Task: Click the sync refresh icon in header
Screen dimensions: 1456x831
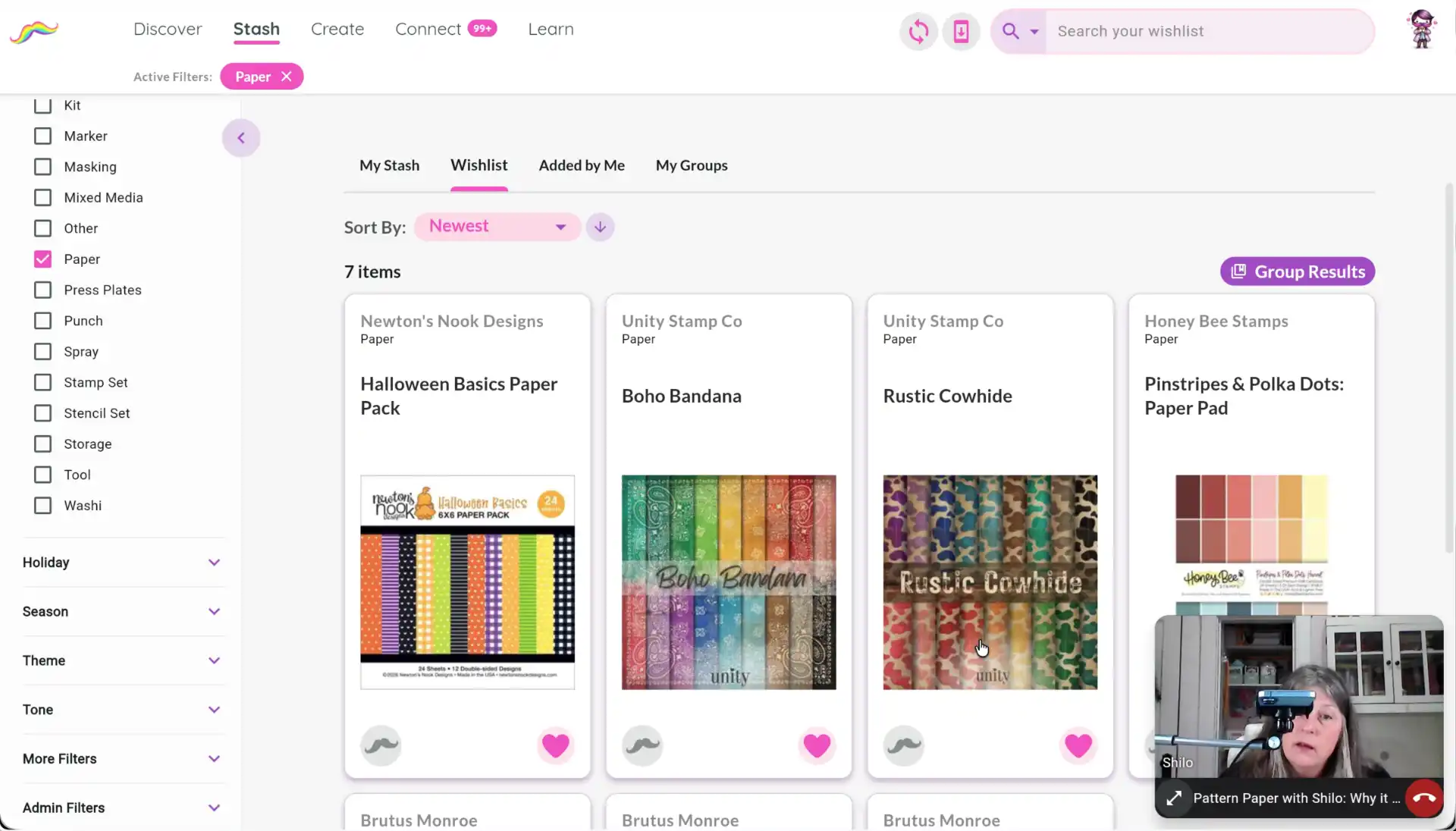Action: click(918, 31)
